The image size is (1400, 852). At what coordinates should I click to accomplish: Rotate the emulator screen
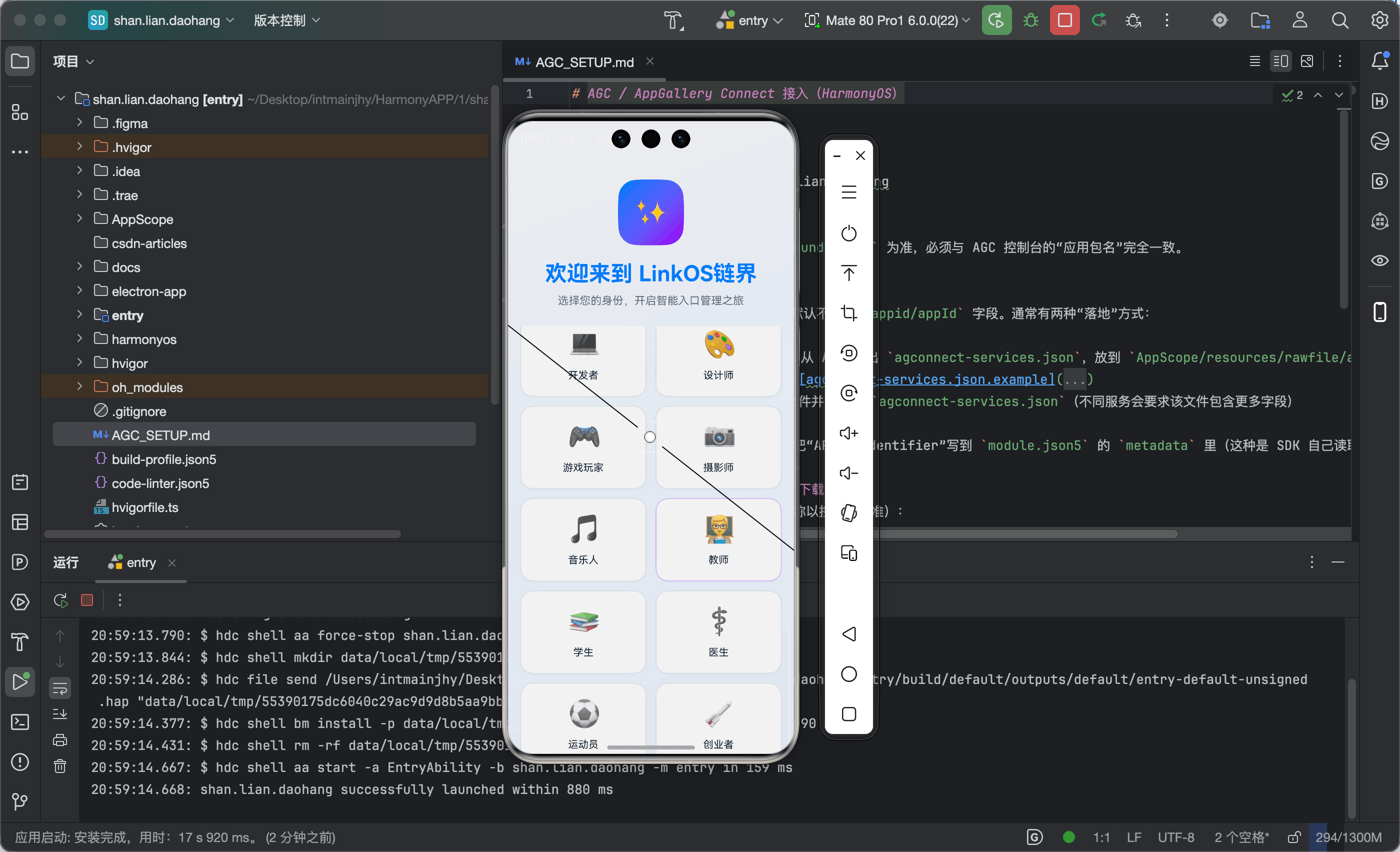(x=848, y=512)
